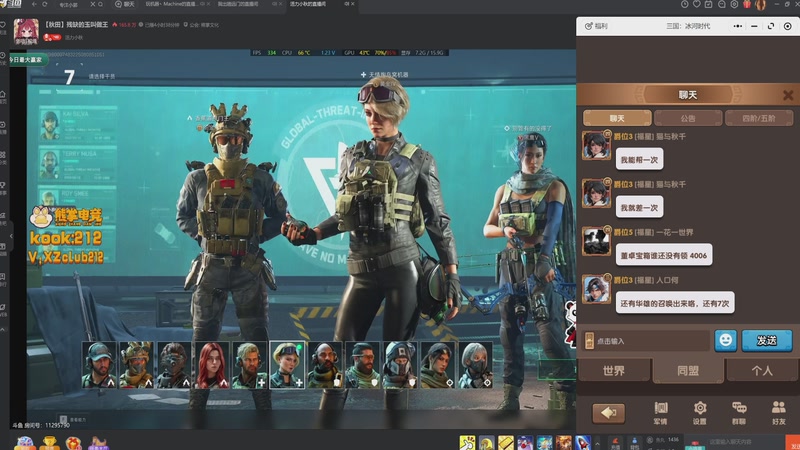Switch to the 同盟 channel tab
800x450 pixels.
point(688,371)
